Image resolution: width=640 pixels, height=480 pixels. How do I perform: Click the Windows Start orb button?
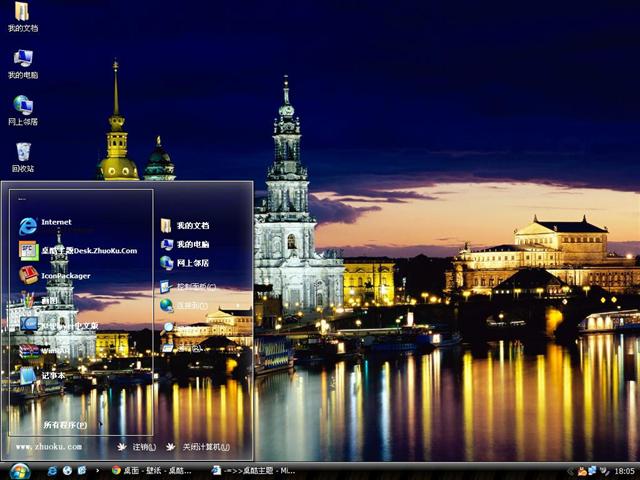click(x=19, y=471)
